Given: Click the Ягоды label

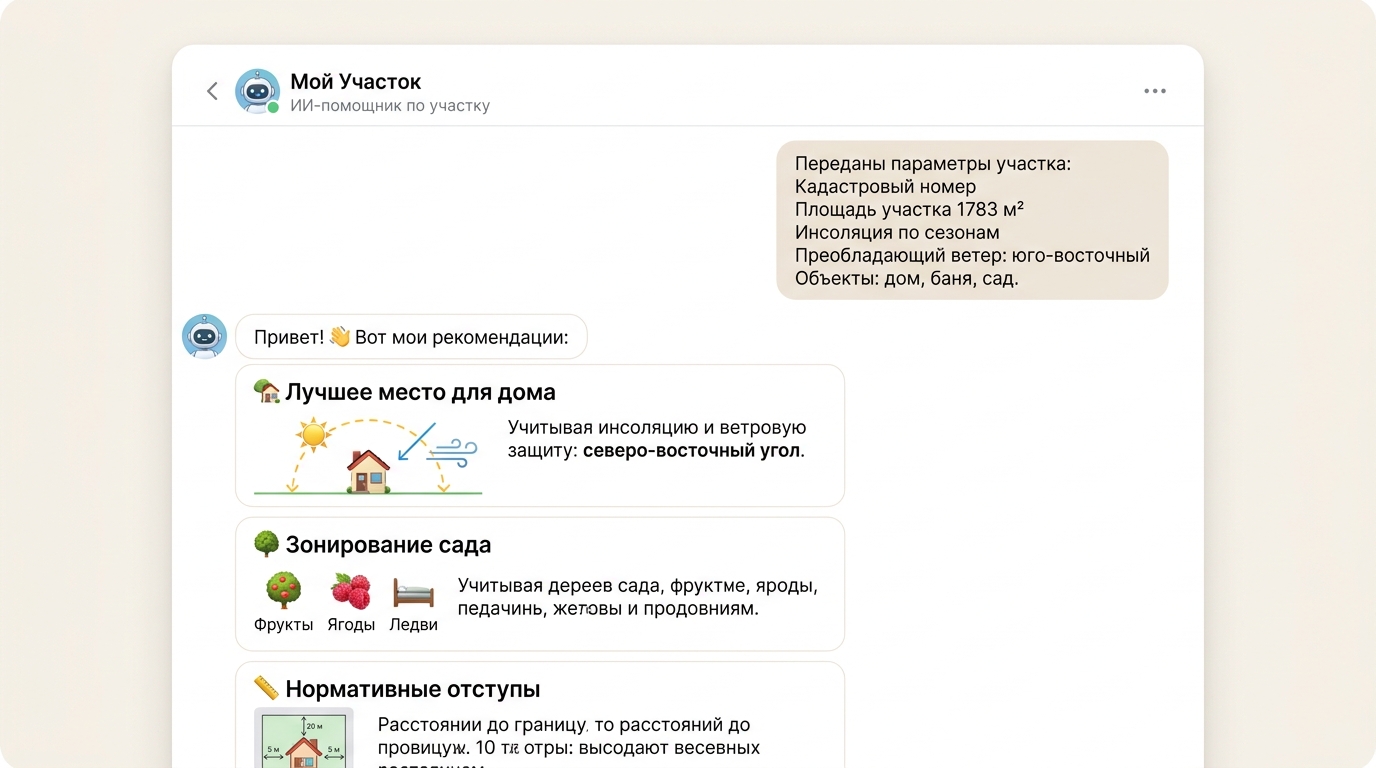Looking at the screenshot, I should (x=351, y=624).
